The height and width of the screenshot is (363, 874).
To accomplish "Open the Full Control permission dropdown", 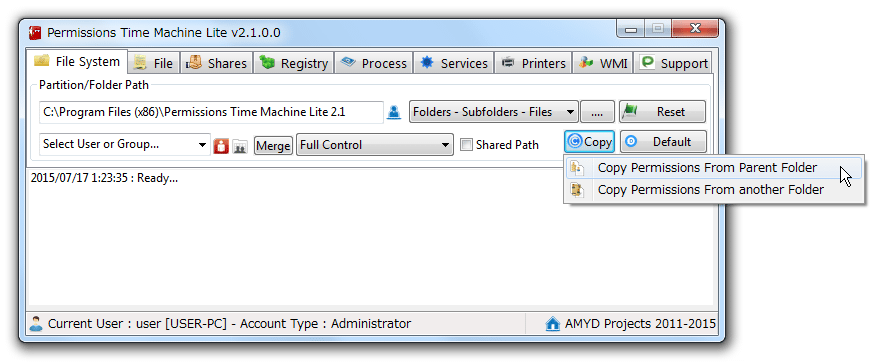I will click(375, 145).
